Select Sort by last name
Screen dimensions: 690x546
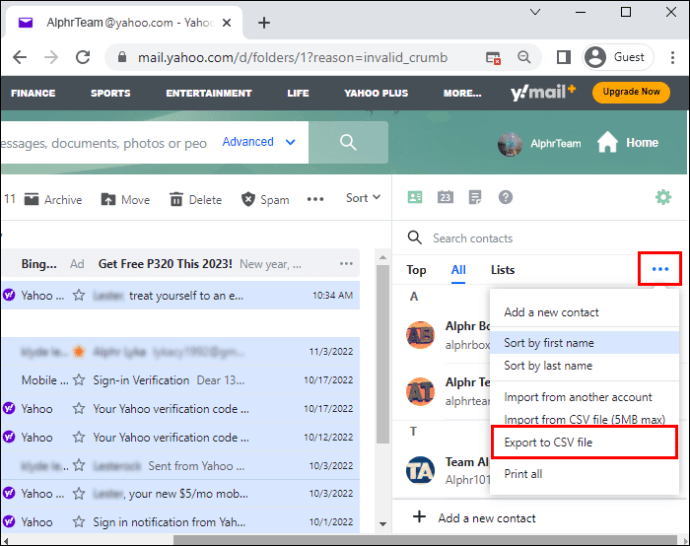click(x=584, y=366)
